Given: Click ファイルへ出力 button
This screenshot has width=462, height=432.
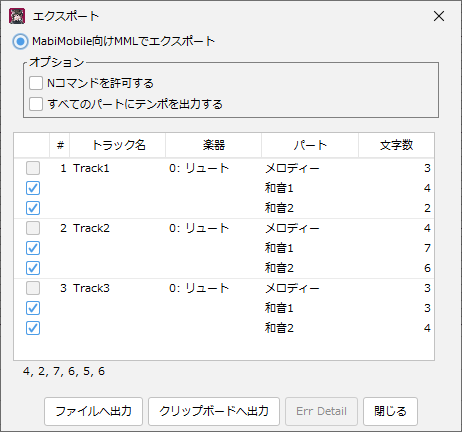Looking at the screenshot, I should [x=93, y=411].
